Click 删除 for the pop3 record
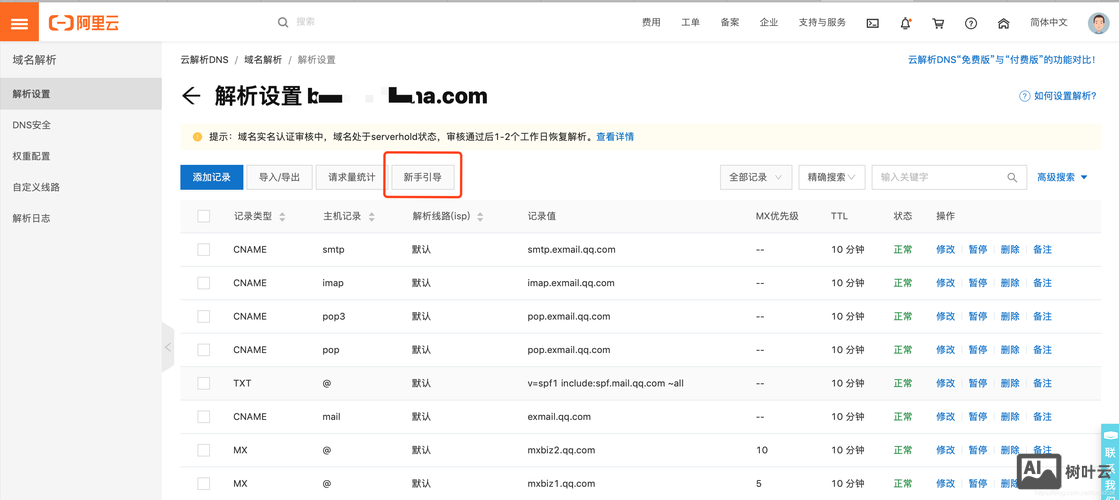This screenshot has width=1119, height=500. click(x=1010, y=316)
